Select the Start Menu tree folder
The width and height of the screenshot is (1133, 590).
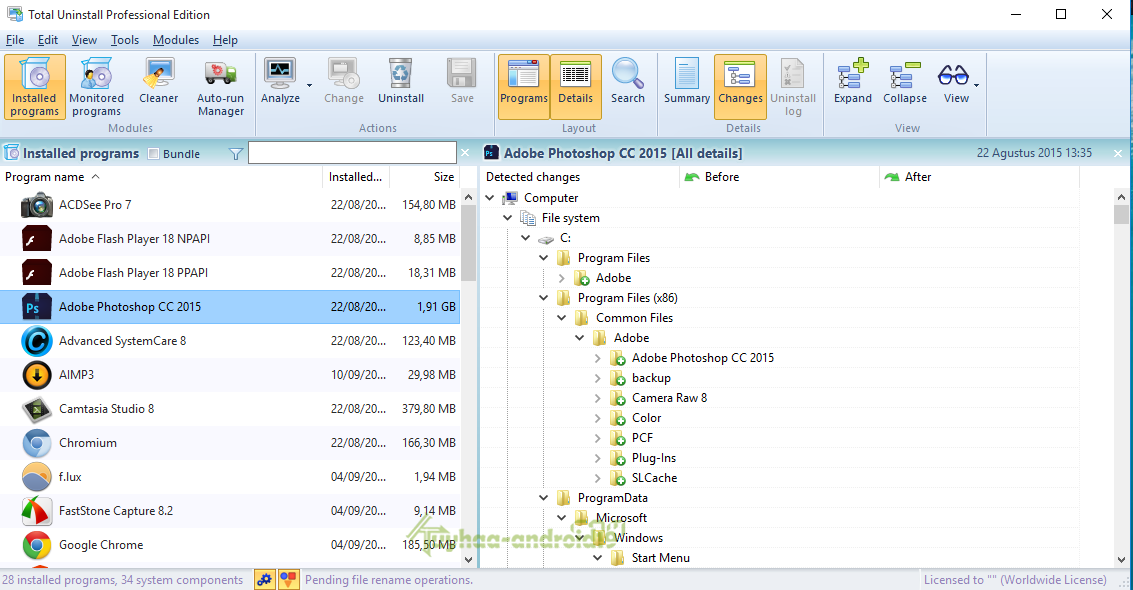(x=660, y=558)
